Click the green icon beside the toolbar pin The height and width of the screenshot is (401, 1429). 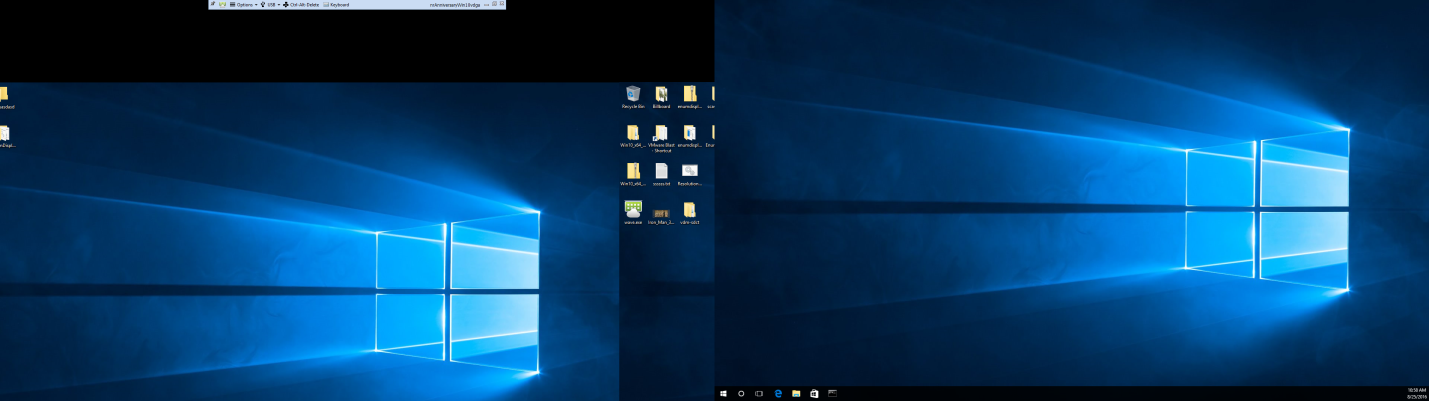point(222,4)
